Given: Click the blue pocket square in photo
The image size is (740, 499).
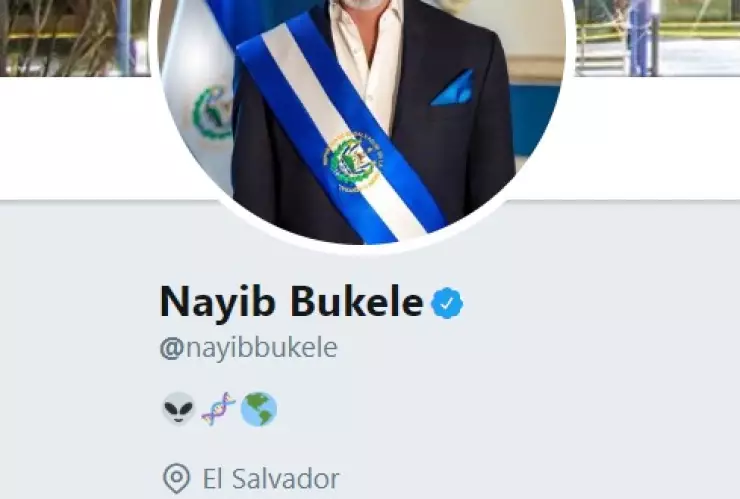Looking at the screenshot, I should (452, 88).
